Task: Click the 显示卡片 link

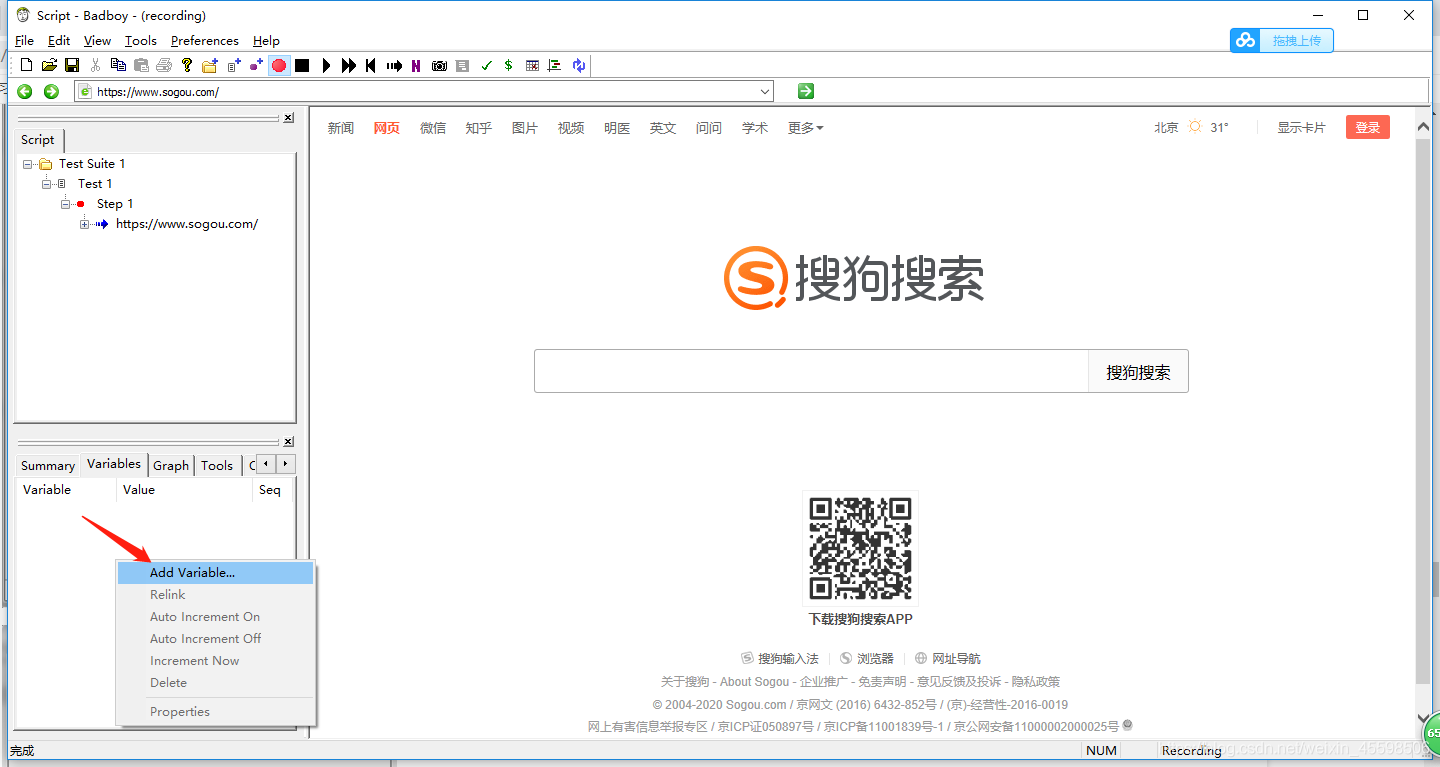Action: pos(1301,128)
